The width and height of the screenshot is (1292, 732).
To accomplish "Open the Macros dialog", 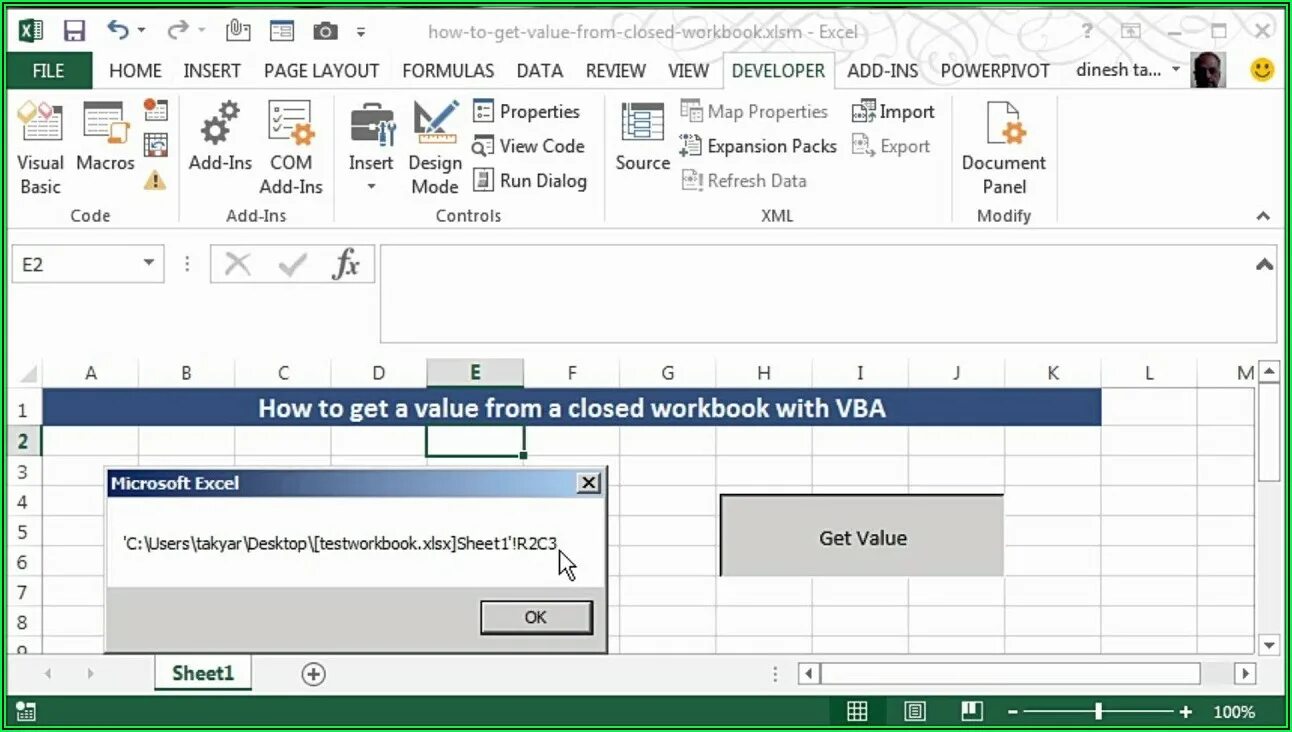I will pyautogui.click(x=105, y=137).
